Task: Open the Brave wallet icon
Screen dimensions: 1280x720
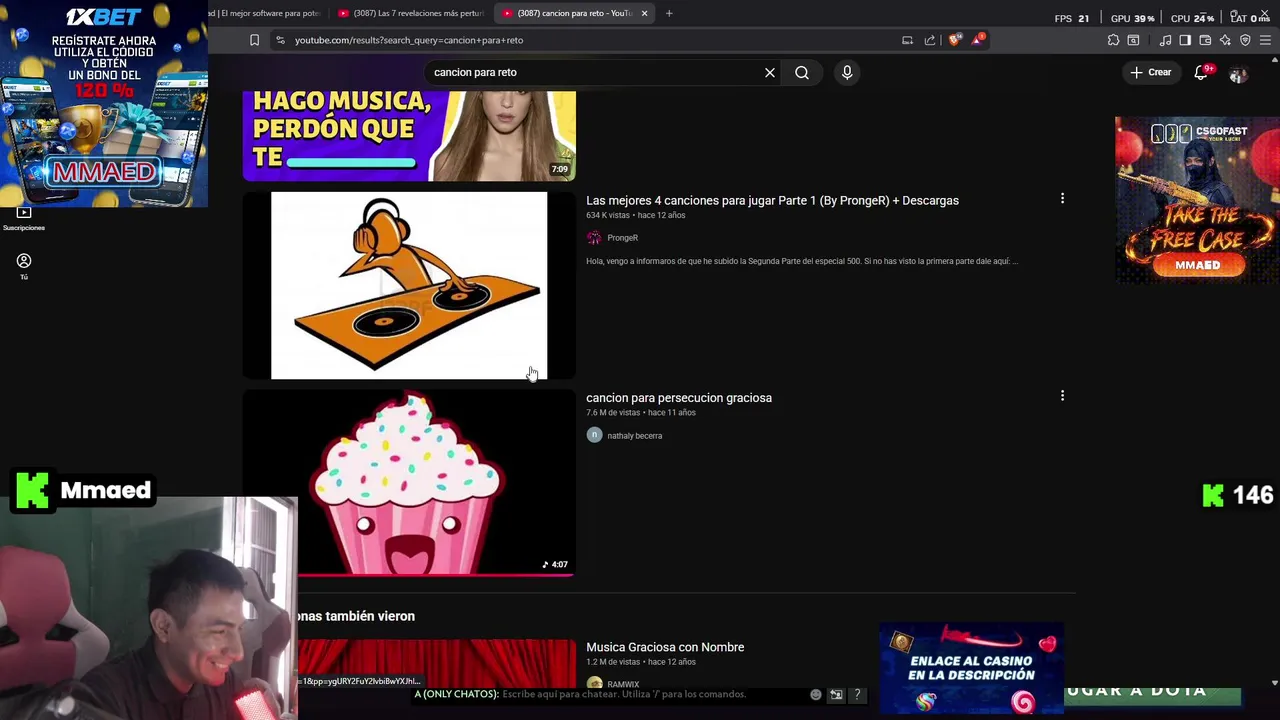Action: 1205,40
